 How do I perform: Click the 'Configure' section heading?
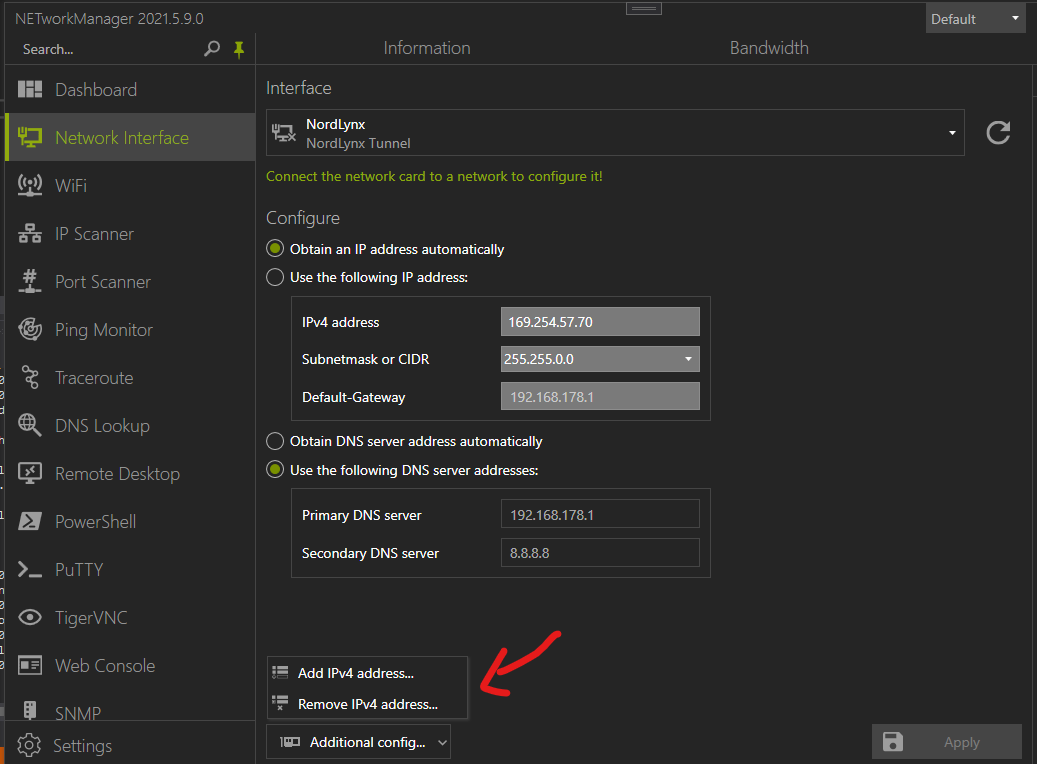click(x=303, y=218)
